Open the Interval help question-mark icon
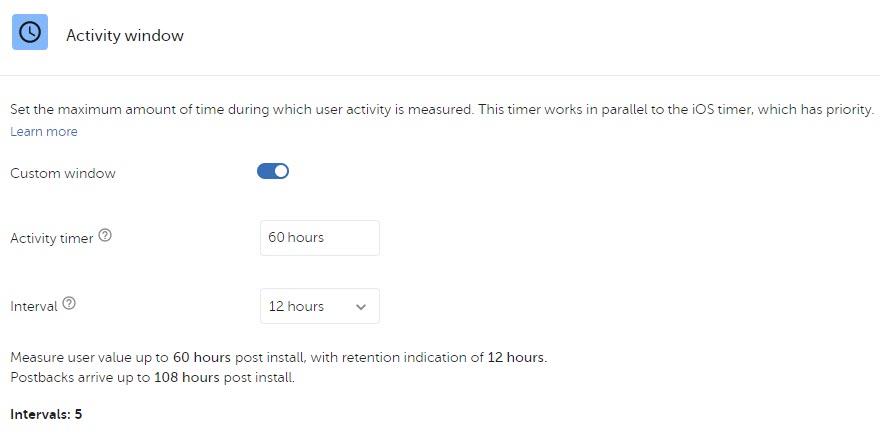The width and height of the screenshot is (880, 435). point(69,304)
